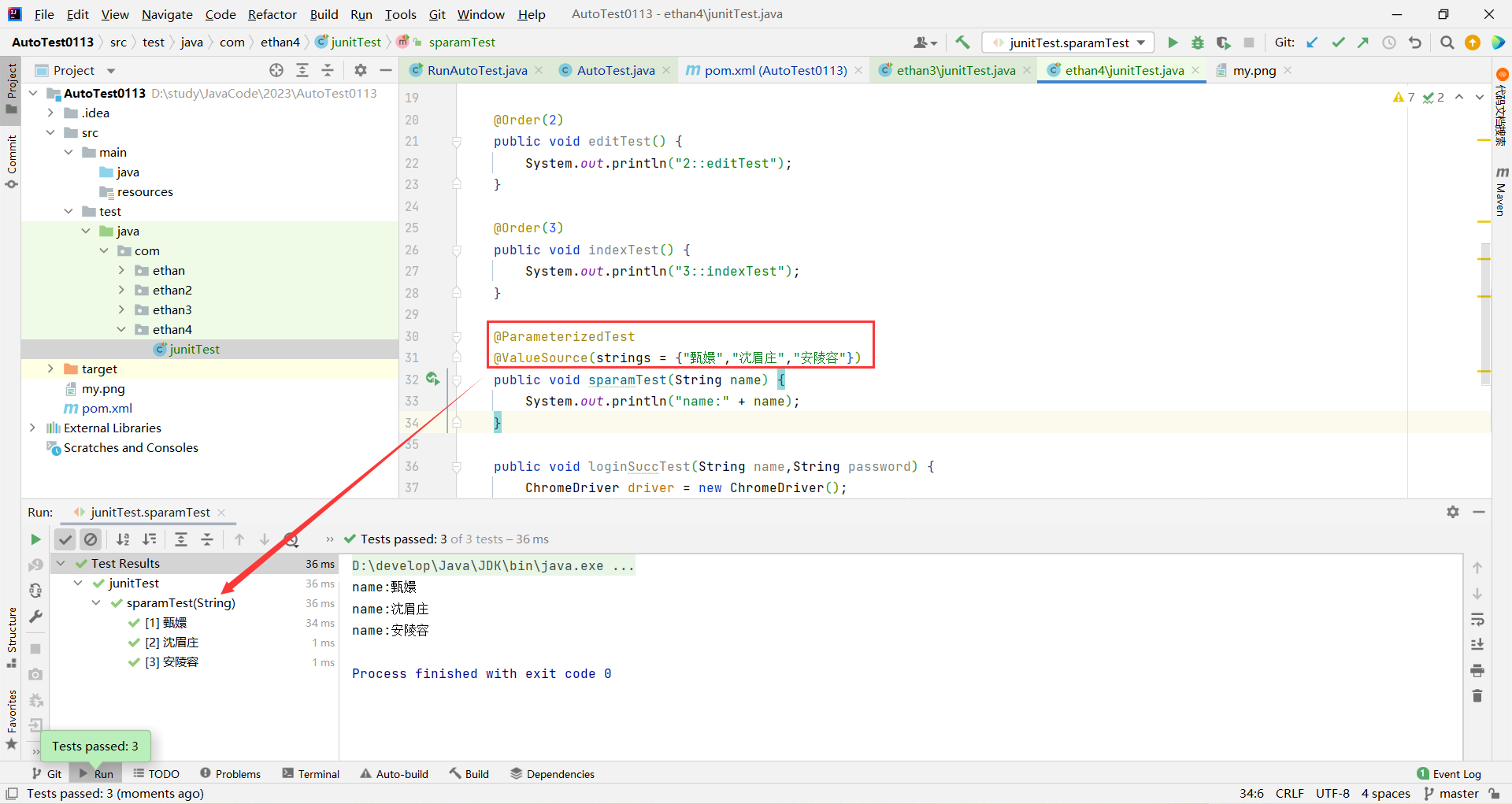The image size is (1512, 804).
Task: Select opened file locate target icon
Action: [276, 70]
